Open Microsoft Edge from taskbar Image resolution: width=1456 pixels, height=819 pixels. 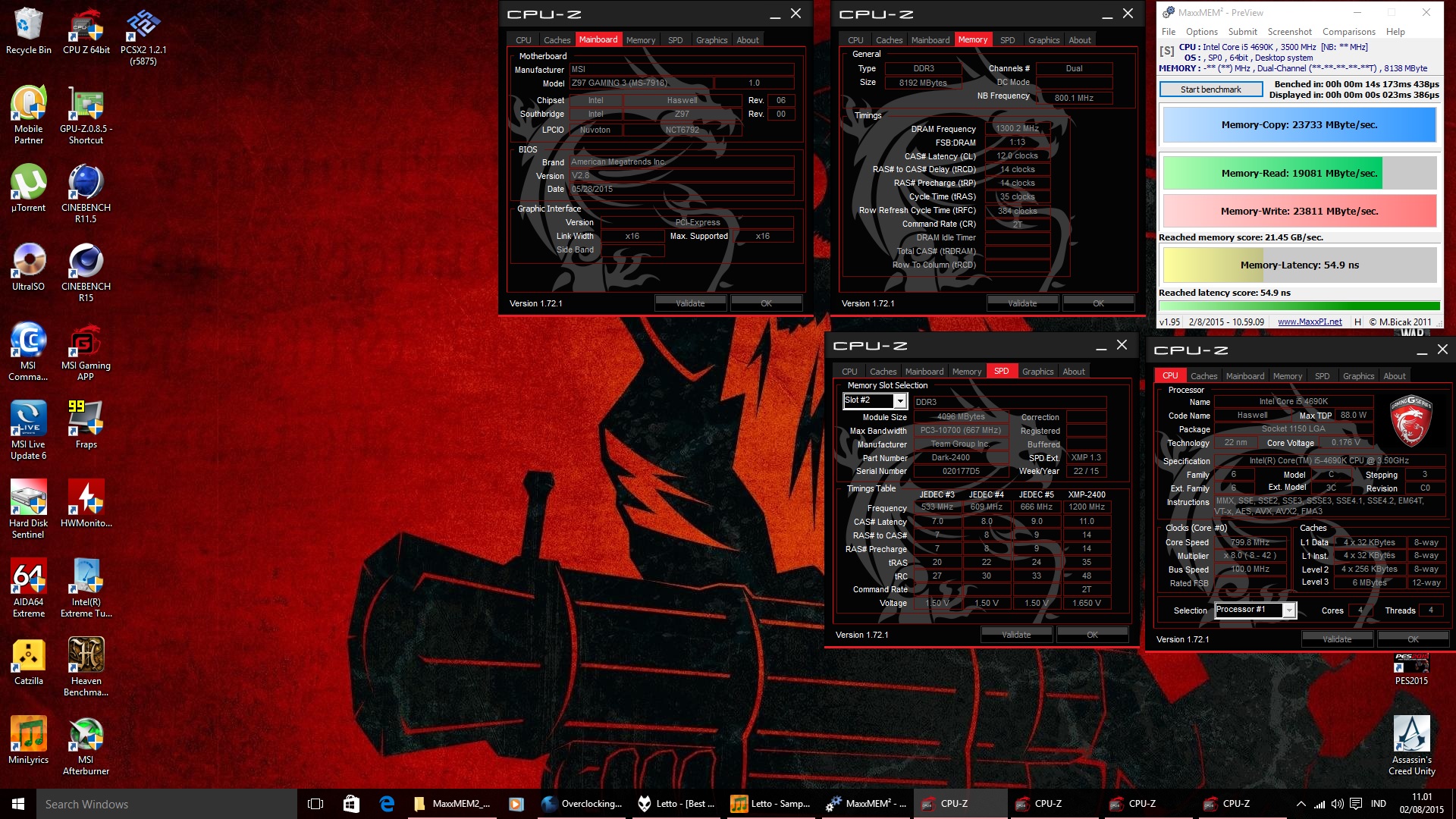387,804
